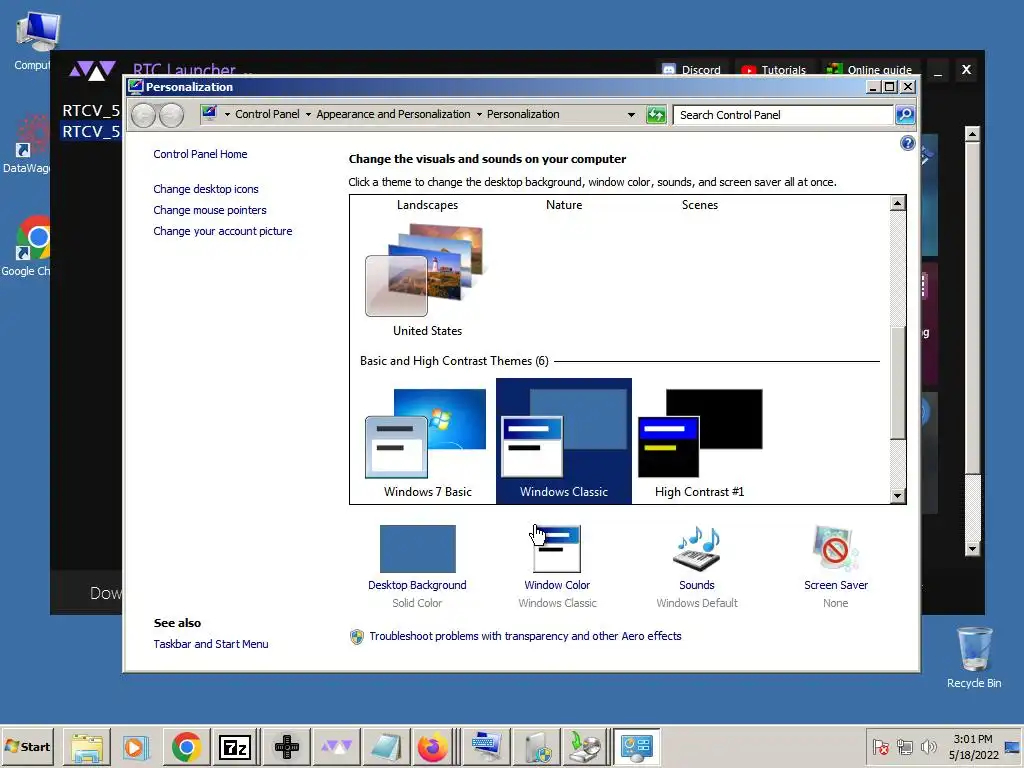Image resolution: width=1024 pixels, height=768 pixels.
Task: Click the help question mark icon
Action: tap(907, 144)
